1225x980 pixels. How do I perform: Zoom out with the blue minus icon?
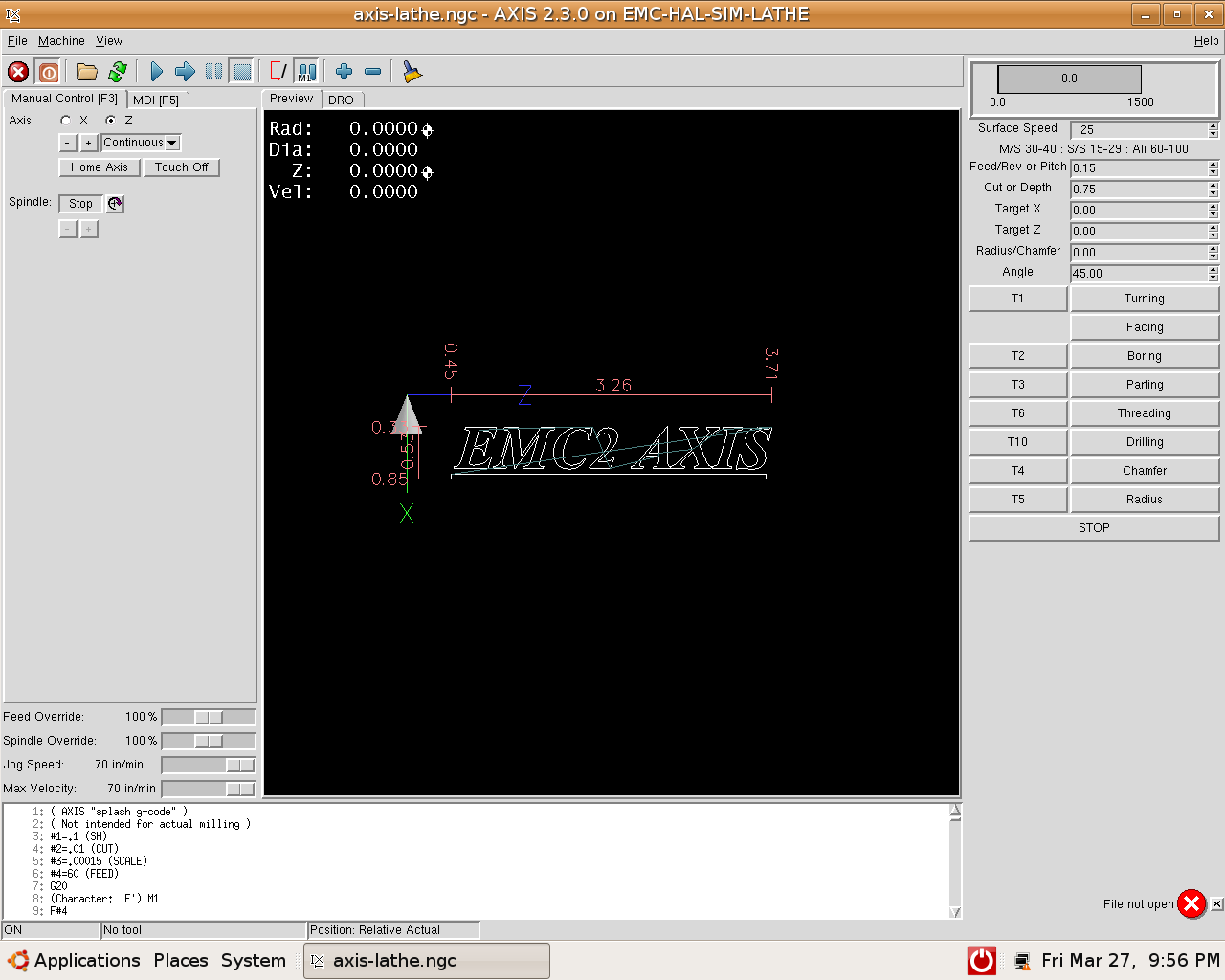click(373, 72)
